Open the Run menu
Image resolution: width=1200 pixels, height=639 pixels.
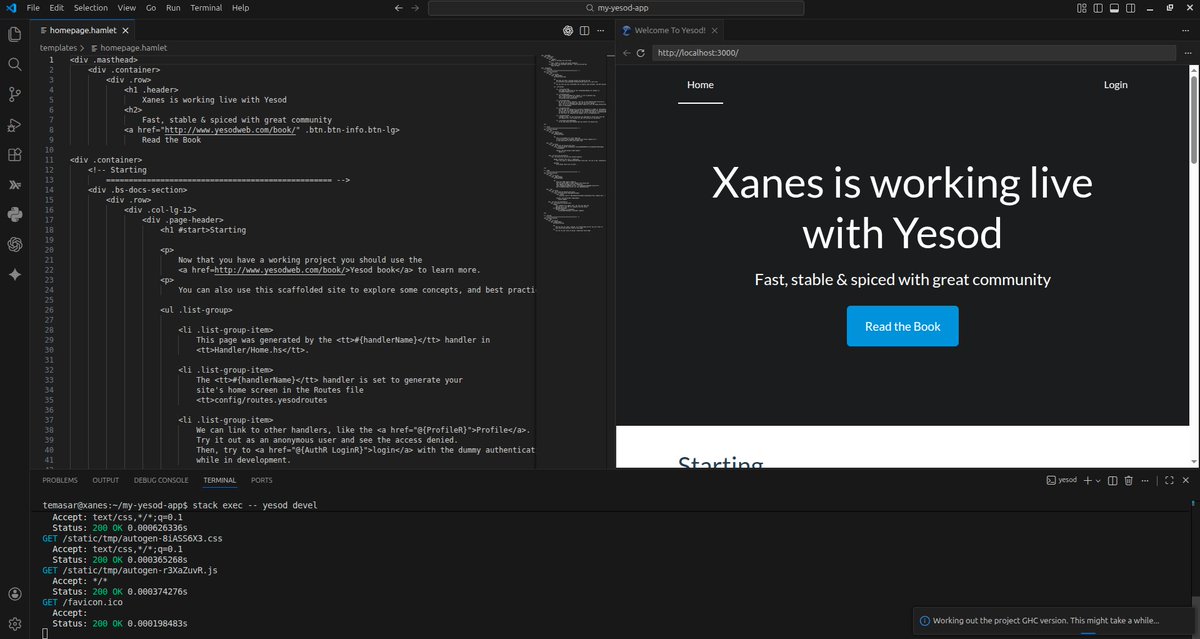point(174,7)
